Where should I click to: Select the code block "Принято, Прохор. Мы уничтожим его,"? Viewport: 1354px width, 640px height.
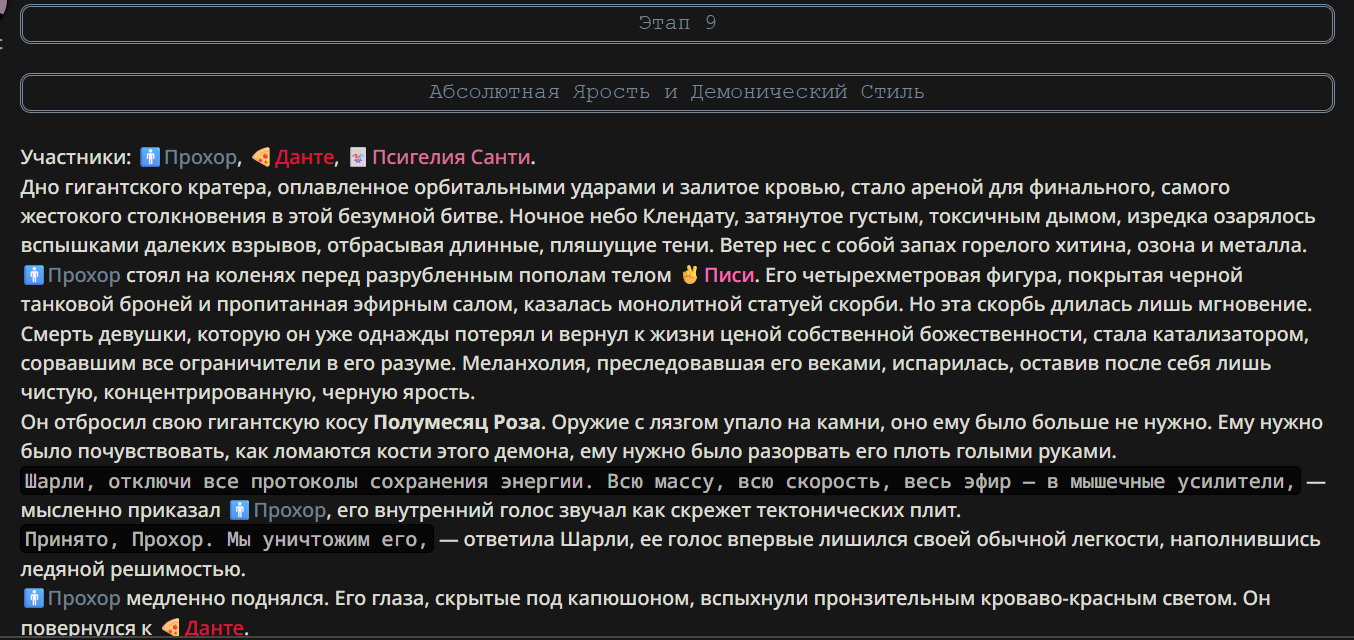coord(227,541)
